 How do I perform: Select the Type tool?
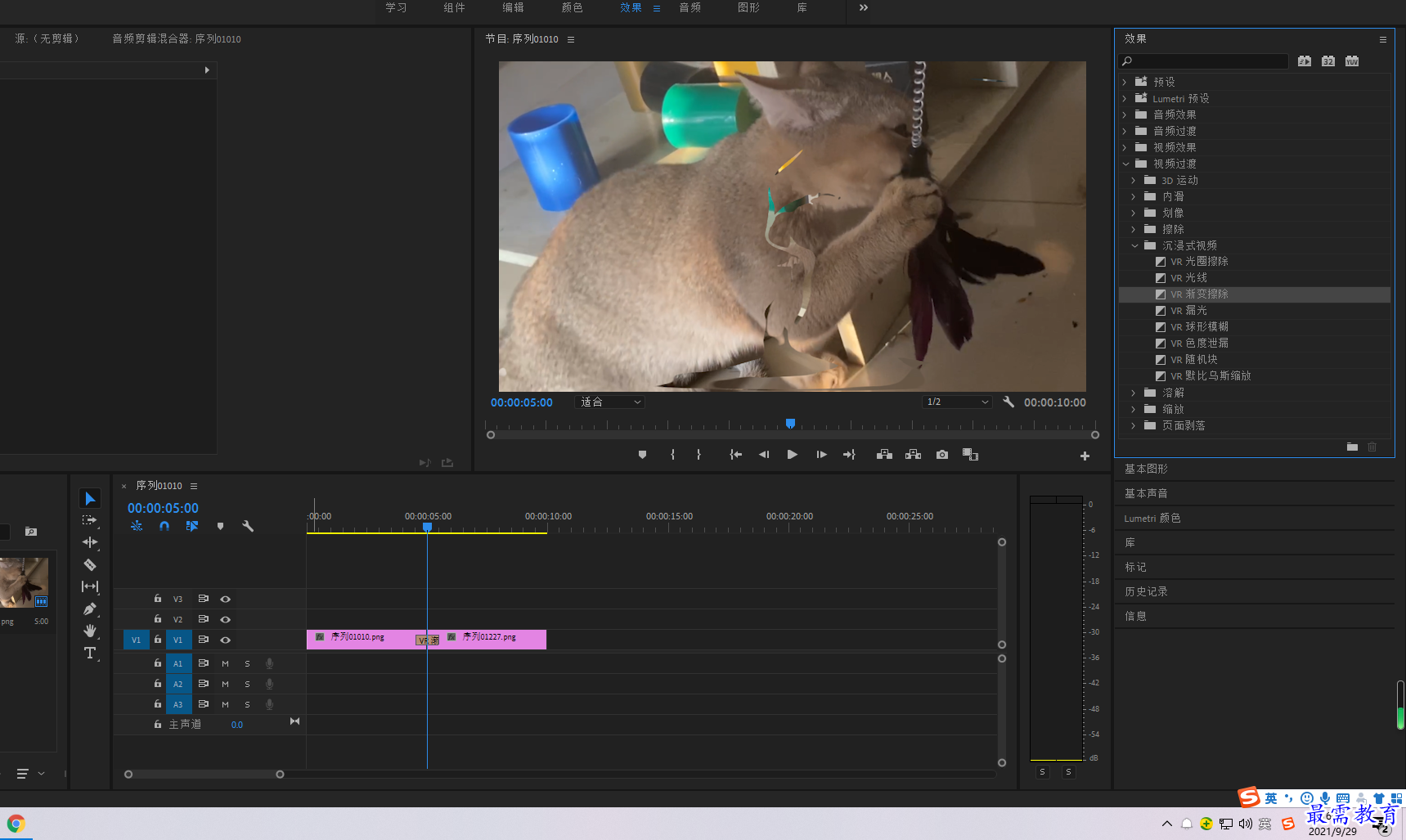pyautogui.click(x=90, y=653)
